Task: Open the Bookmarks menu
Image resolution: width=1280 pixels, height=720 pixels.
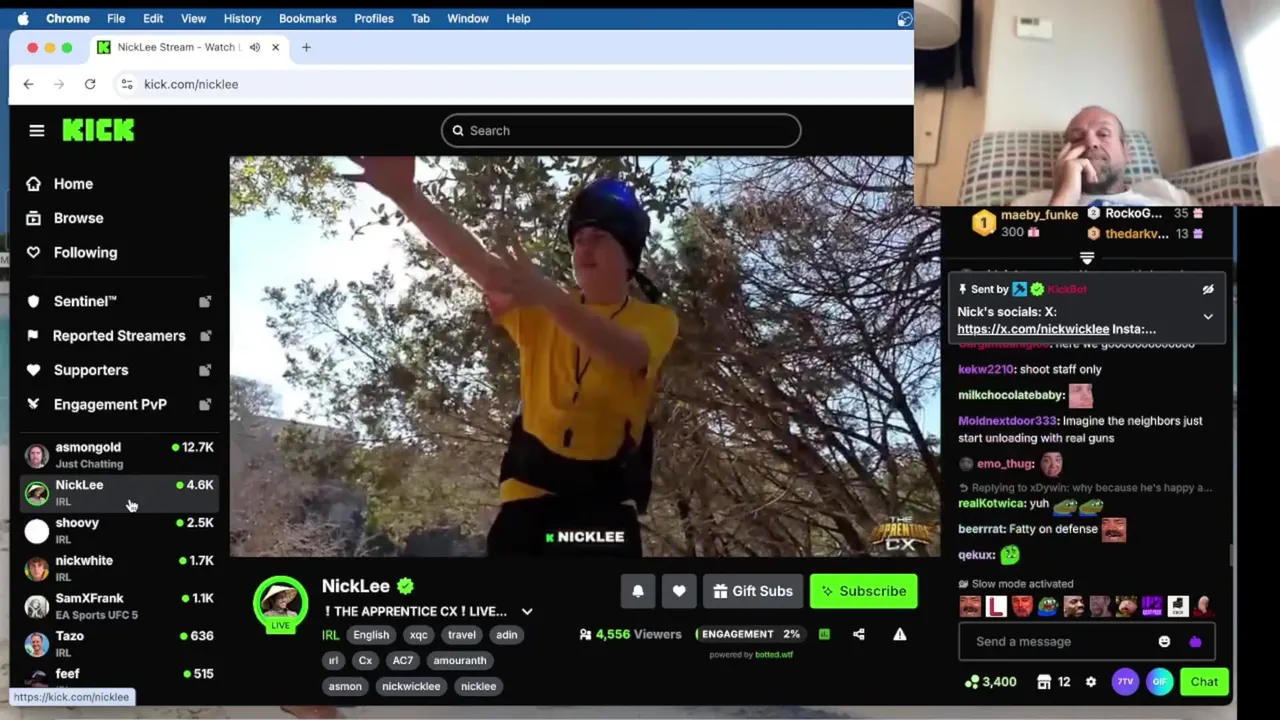Action: [x=307, y=18]
